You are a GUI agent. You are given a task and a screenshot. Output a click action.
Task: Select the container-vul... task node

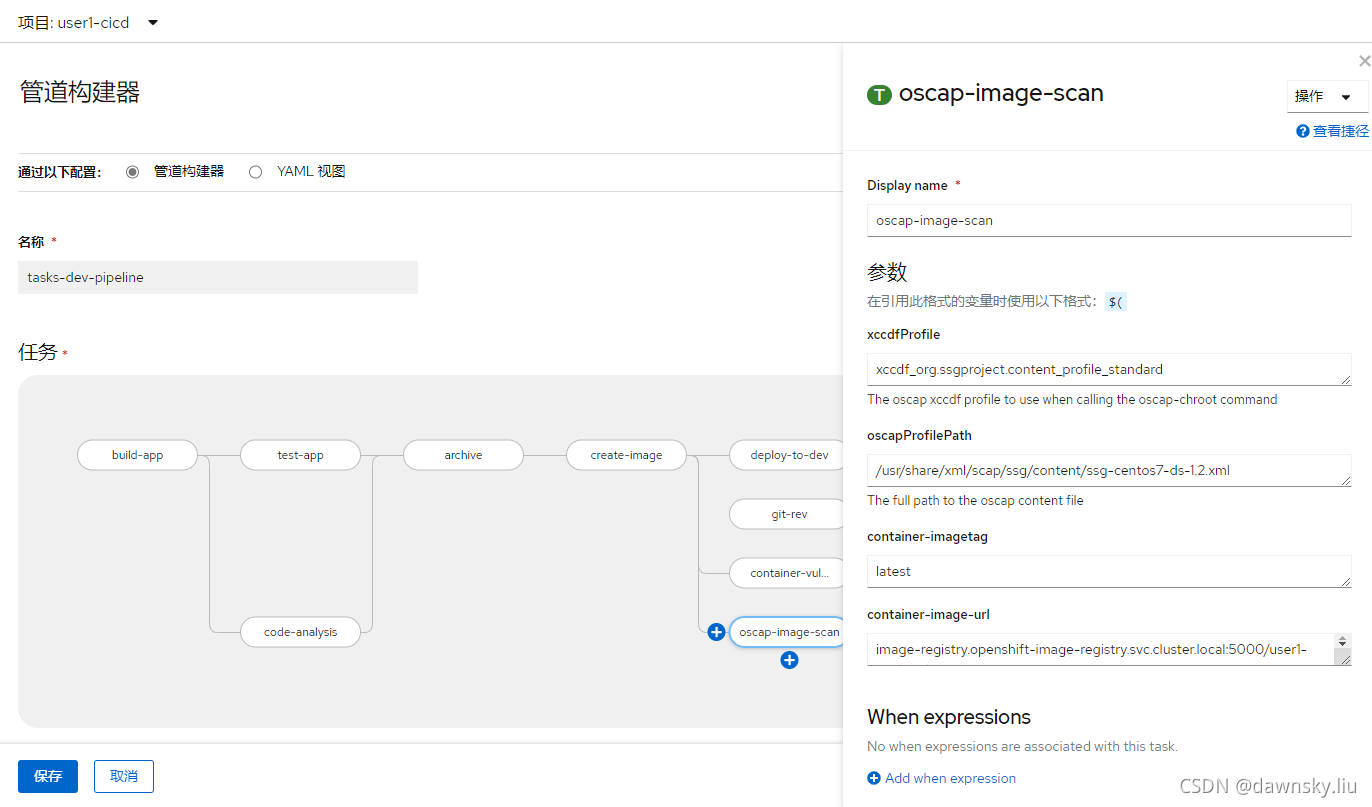click(x=788, y=573)
